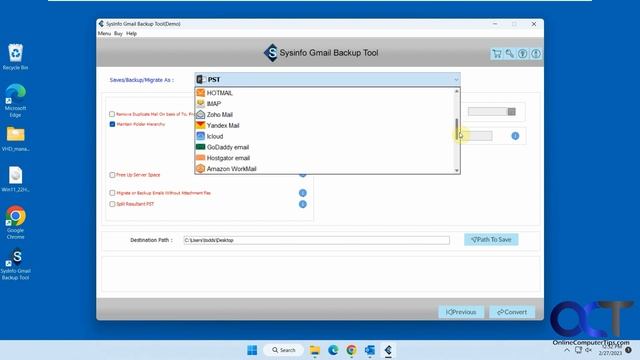Open the Help menu

[x=131, y=33]
